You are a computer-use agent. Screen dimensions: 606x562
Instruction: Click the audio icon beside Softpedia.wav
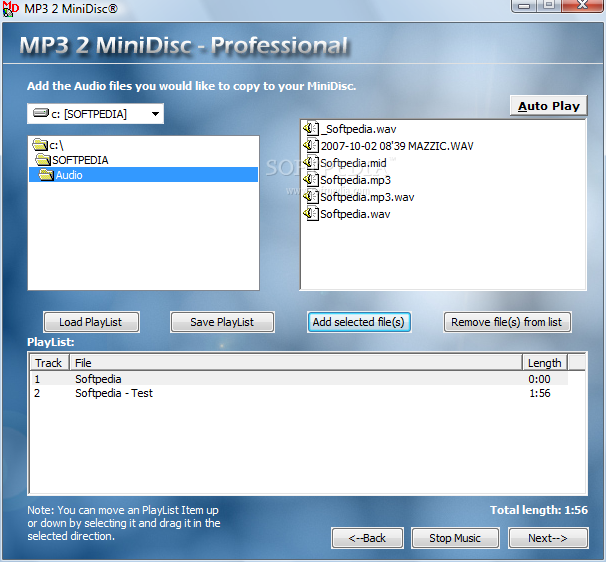coord(311,213)
